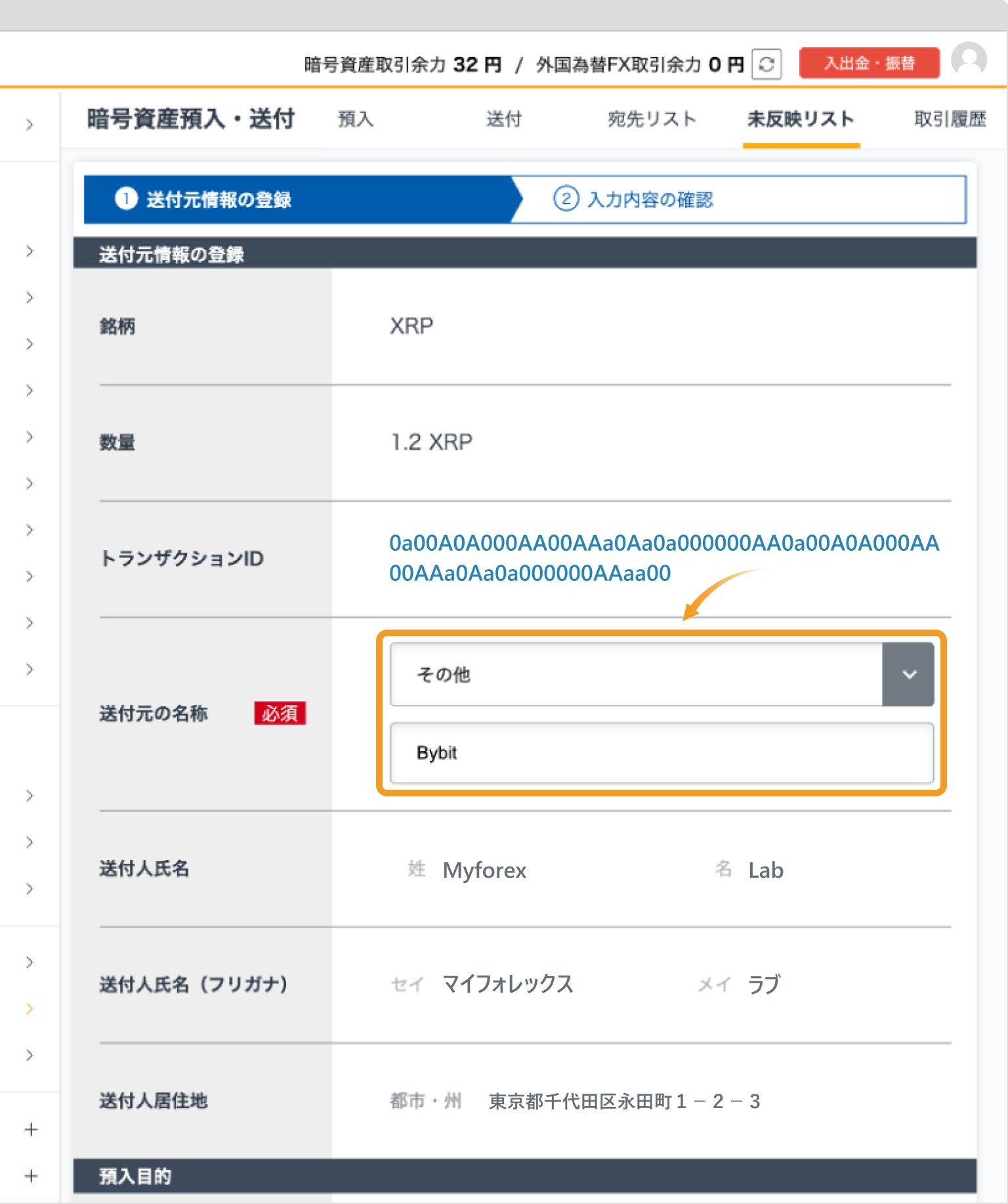
Task: Click the dropdown arrow beside その他
Action: [x=908, y=674]
